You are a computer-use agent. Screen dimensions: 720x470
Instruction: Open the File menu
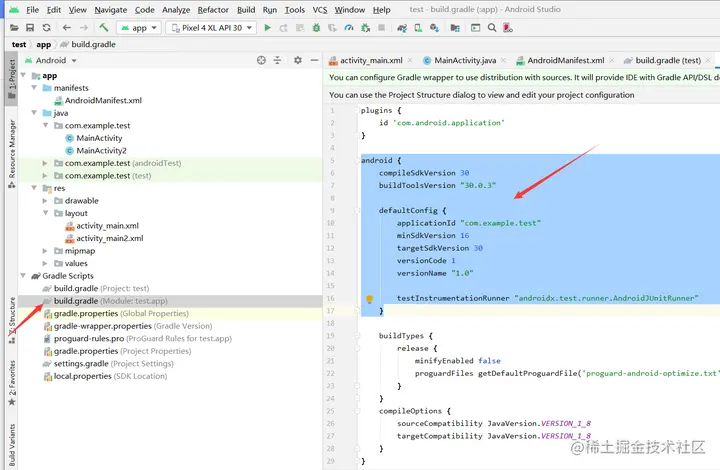[x=32, y=9]
